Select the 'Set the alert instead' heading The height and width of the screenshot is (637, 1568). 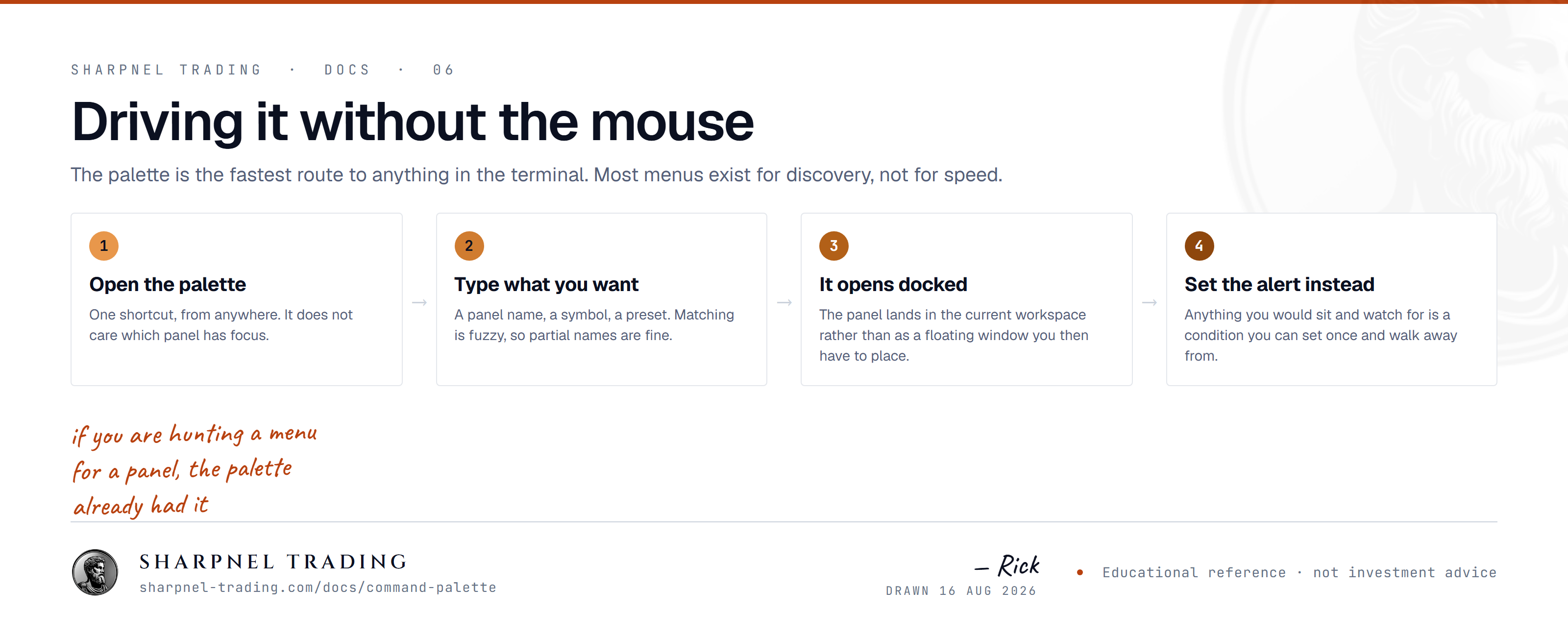click(x=1279, y=284)
